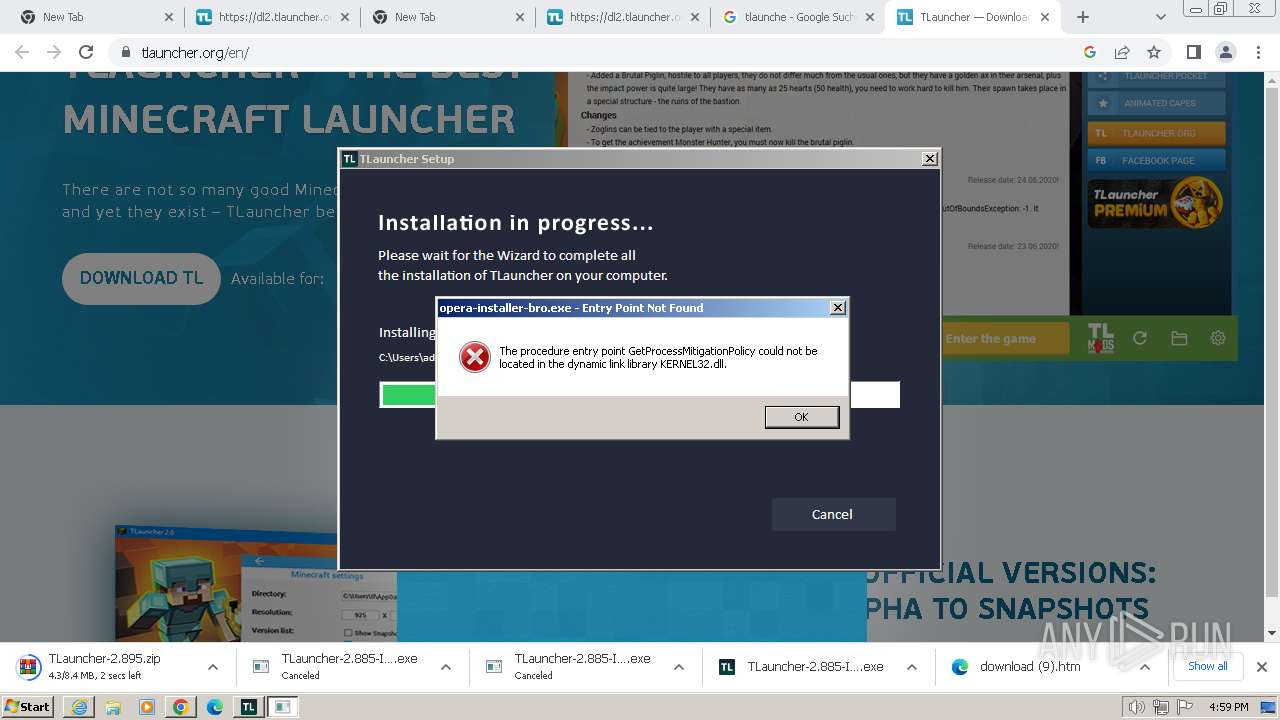Click the refresh icon in the launcher bar

(1139, 338)
